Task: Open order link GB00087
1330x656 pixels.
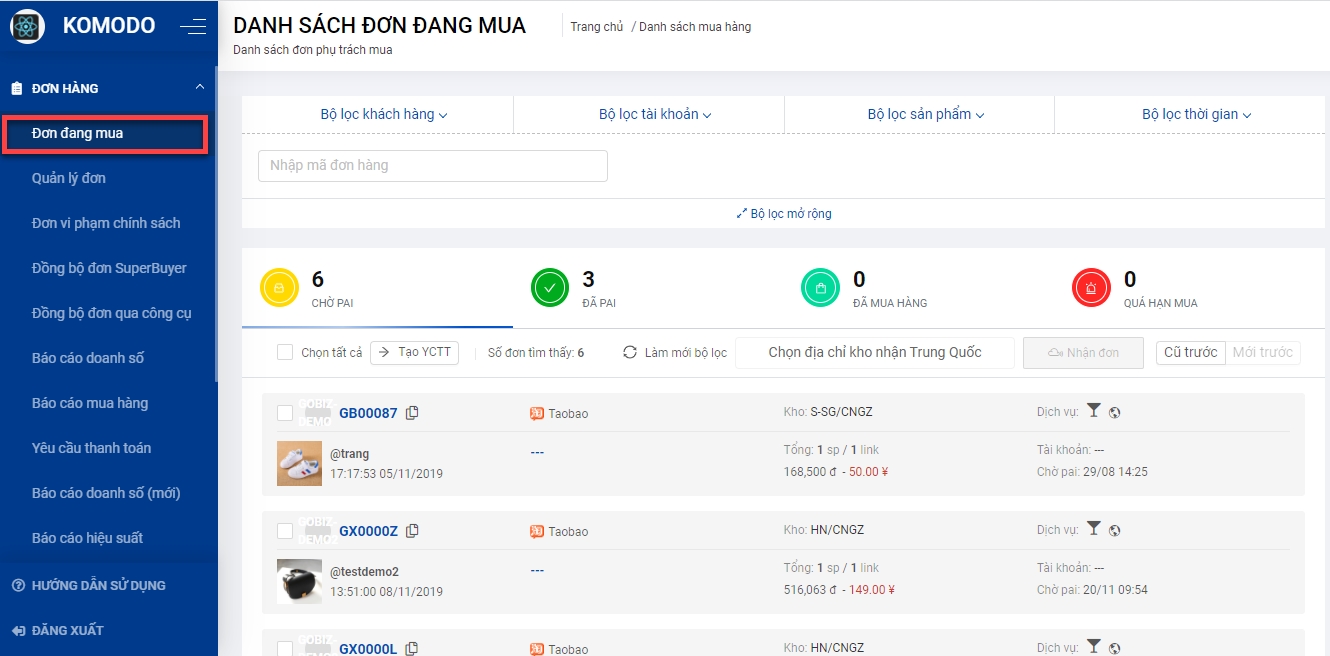Action: (368, 413)
